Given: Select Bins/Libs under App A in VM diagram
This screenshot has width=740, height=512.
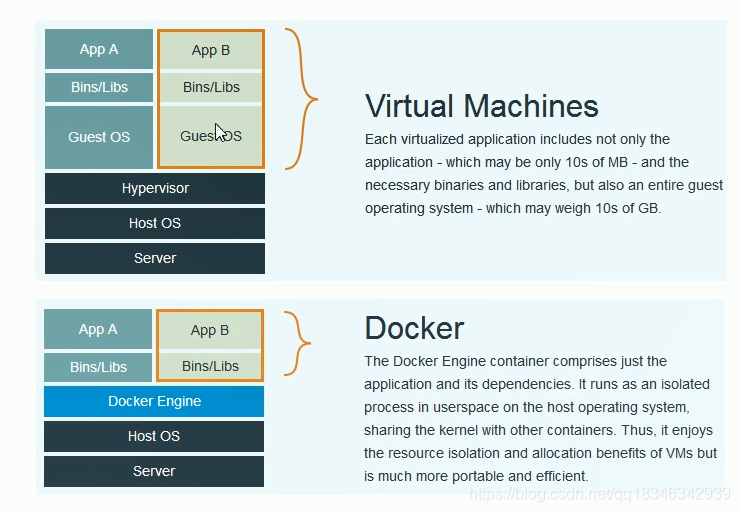Looking at the screenshot, I should 99,87.
